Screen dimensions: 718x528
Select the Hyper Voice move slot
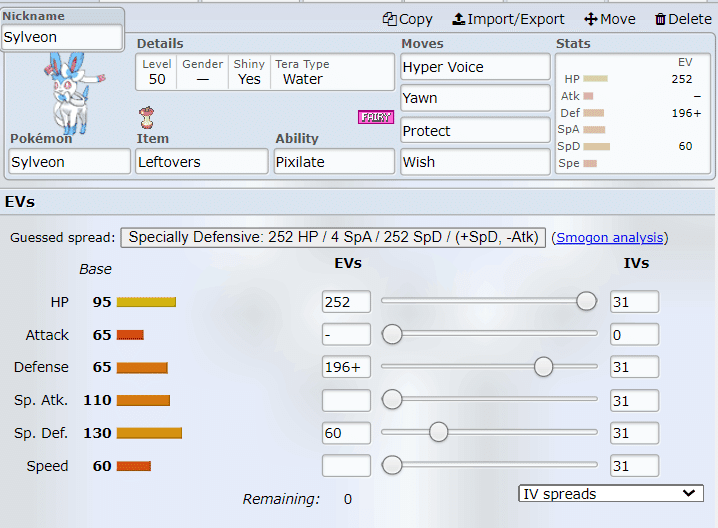(x=475, y=67)
